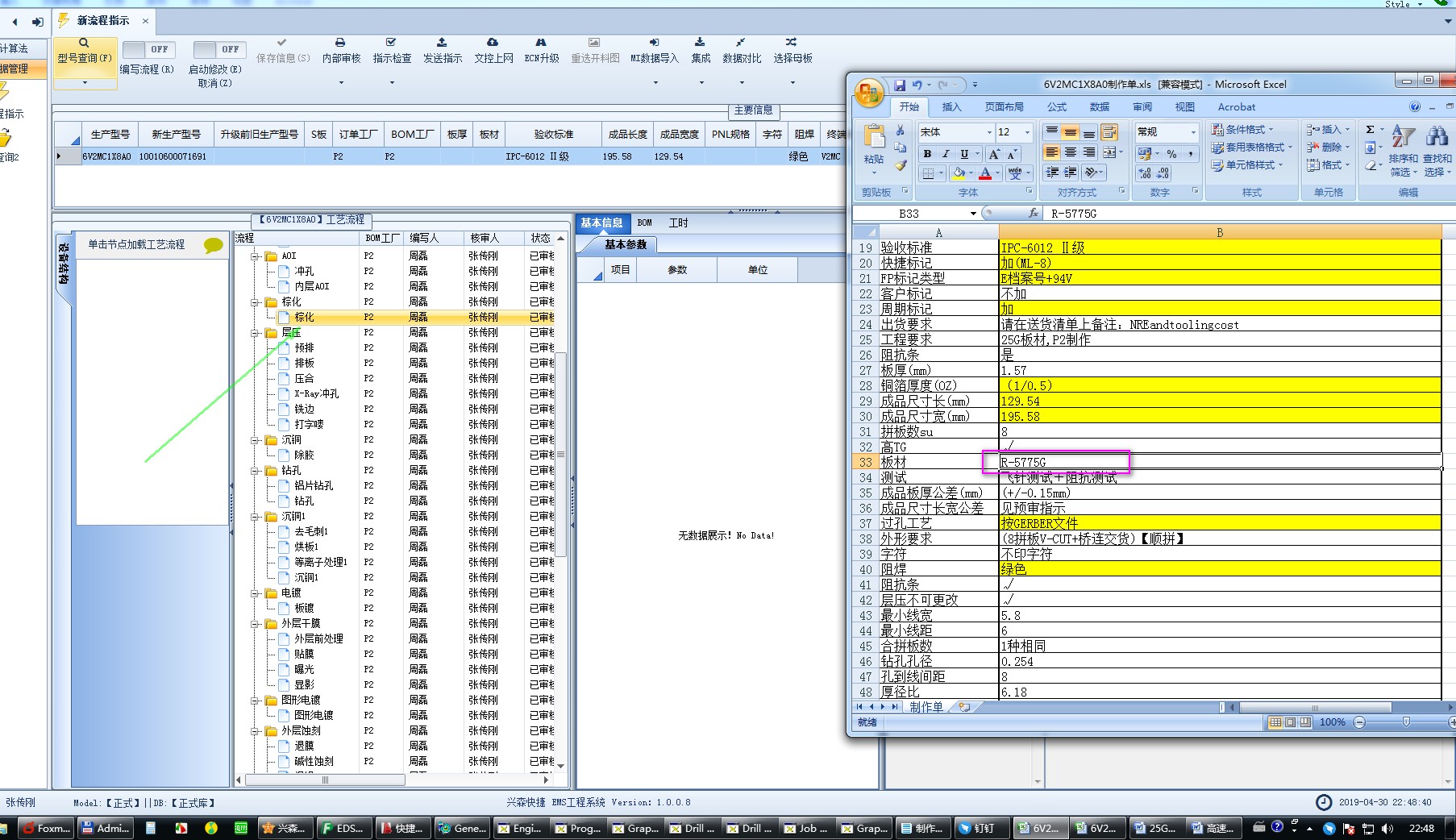Click the 查找和选择 button

pyautogui.click(x=1437, y=152)
